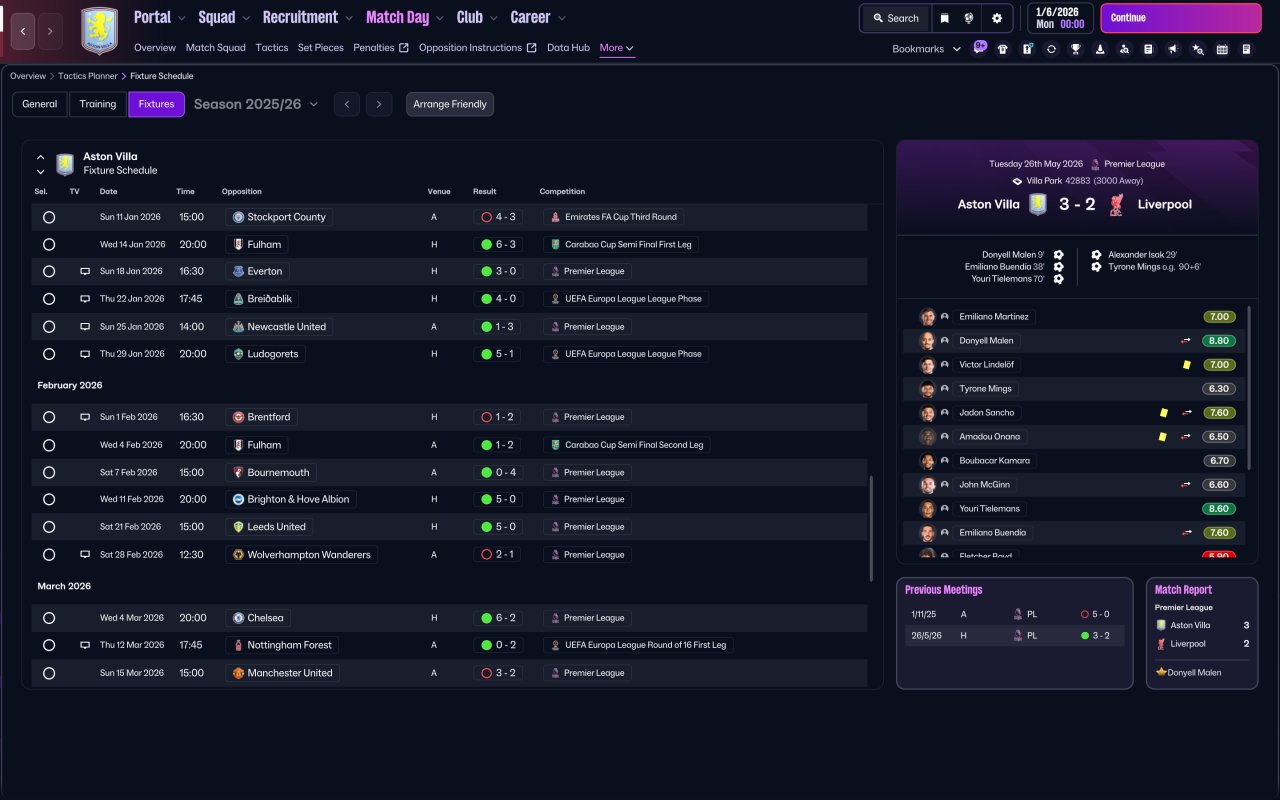Switch to the Training tab
Image resolution: width=1280 pixels, height=800 pixels.
point(98,104)
